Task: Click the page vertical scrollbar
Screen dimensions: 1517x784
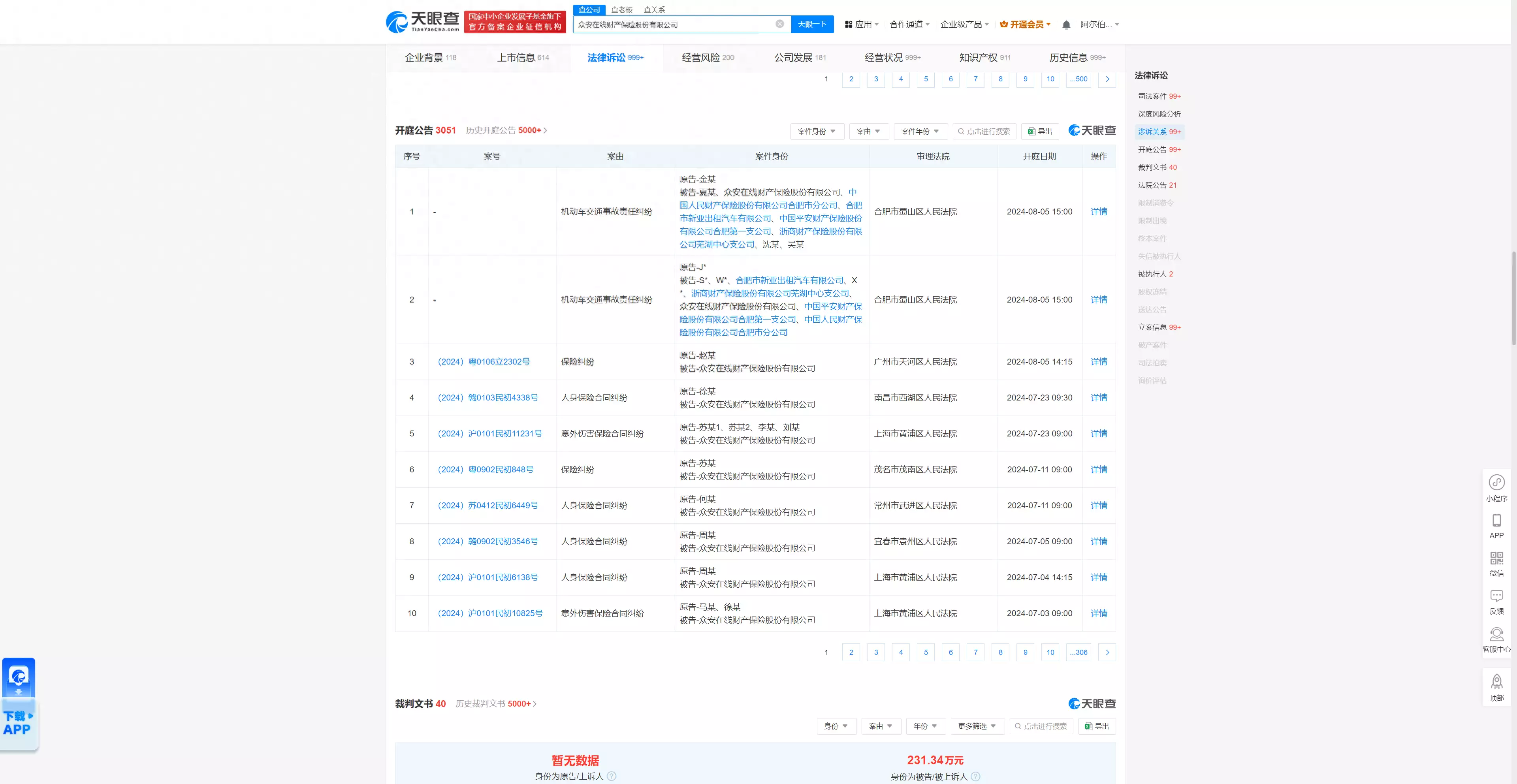Action: pyautogui.click(x=1513, y=298)
